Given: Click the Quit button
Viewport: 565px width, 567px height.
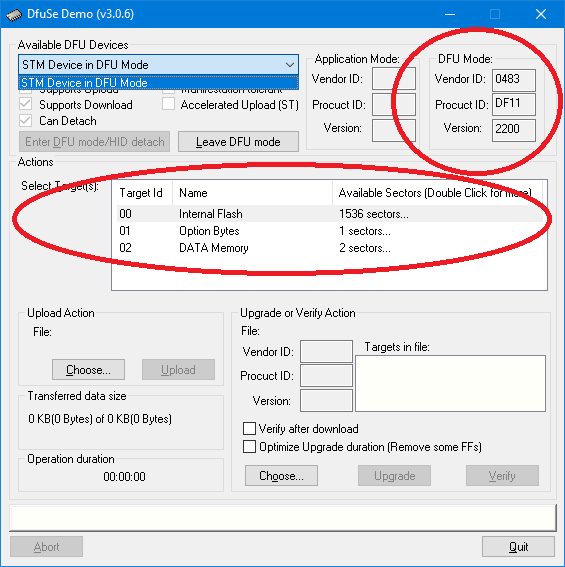Looking at the screenshot, I should tap(518, 547).
